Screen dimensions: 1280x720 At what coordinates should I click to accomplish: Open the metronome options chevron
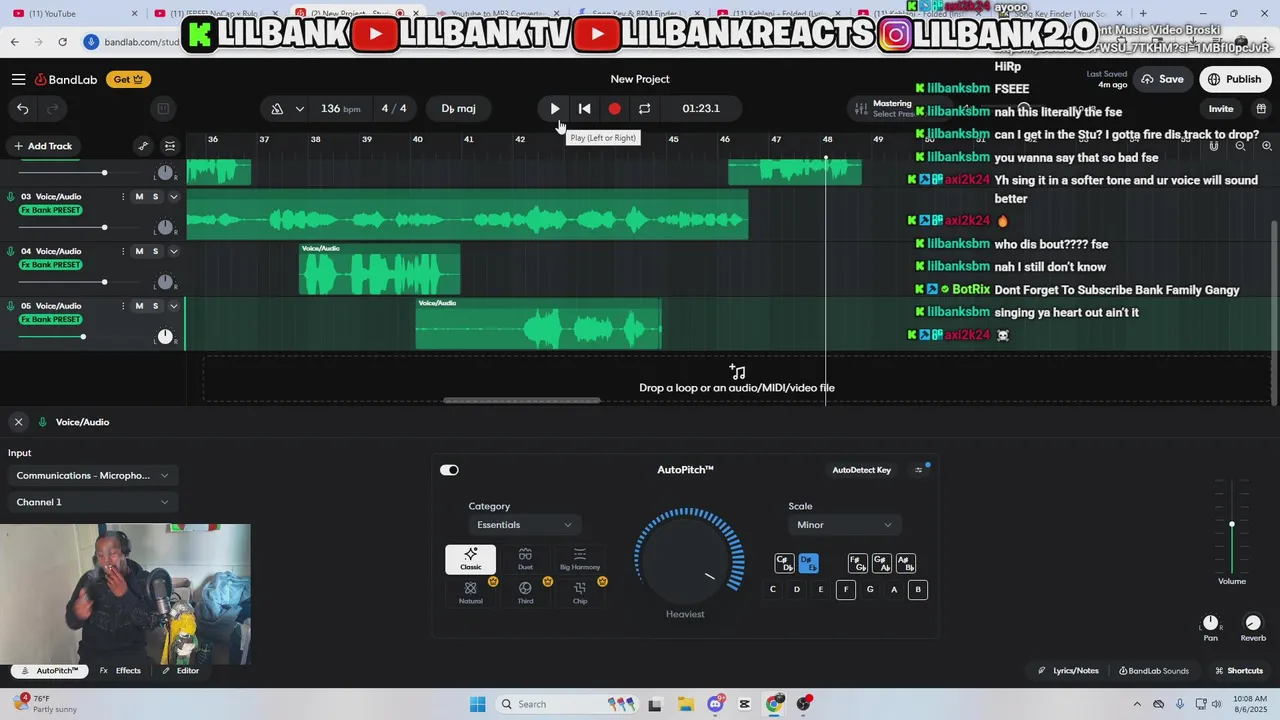(299, 108)
